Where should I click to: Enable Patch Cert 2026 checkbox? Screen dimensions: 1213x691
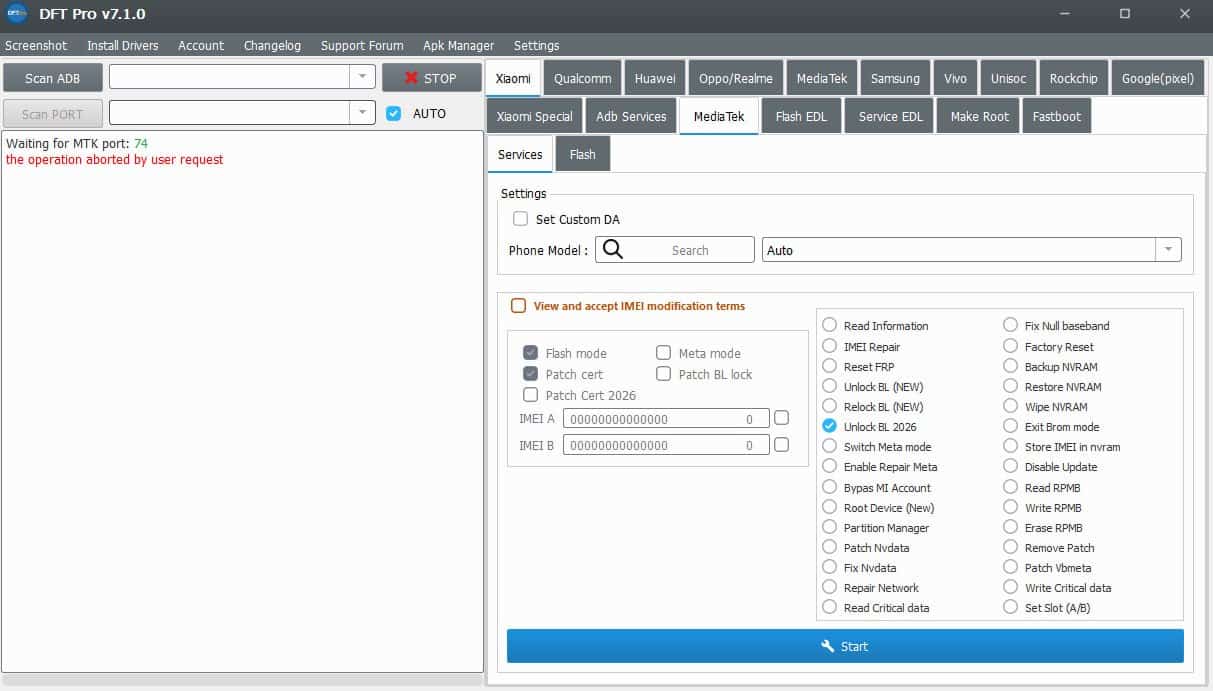point(530,395)
